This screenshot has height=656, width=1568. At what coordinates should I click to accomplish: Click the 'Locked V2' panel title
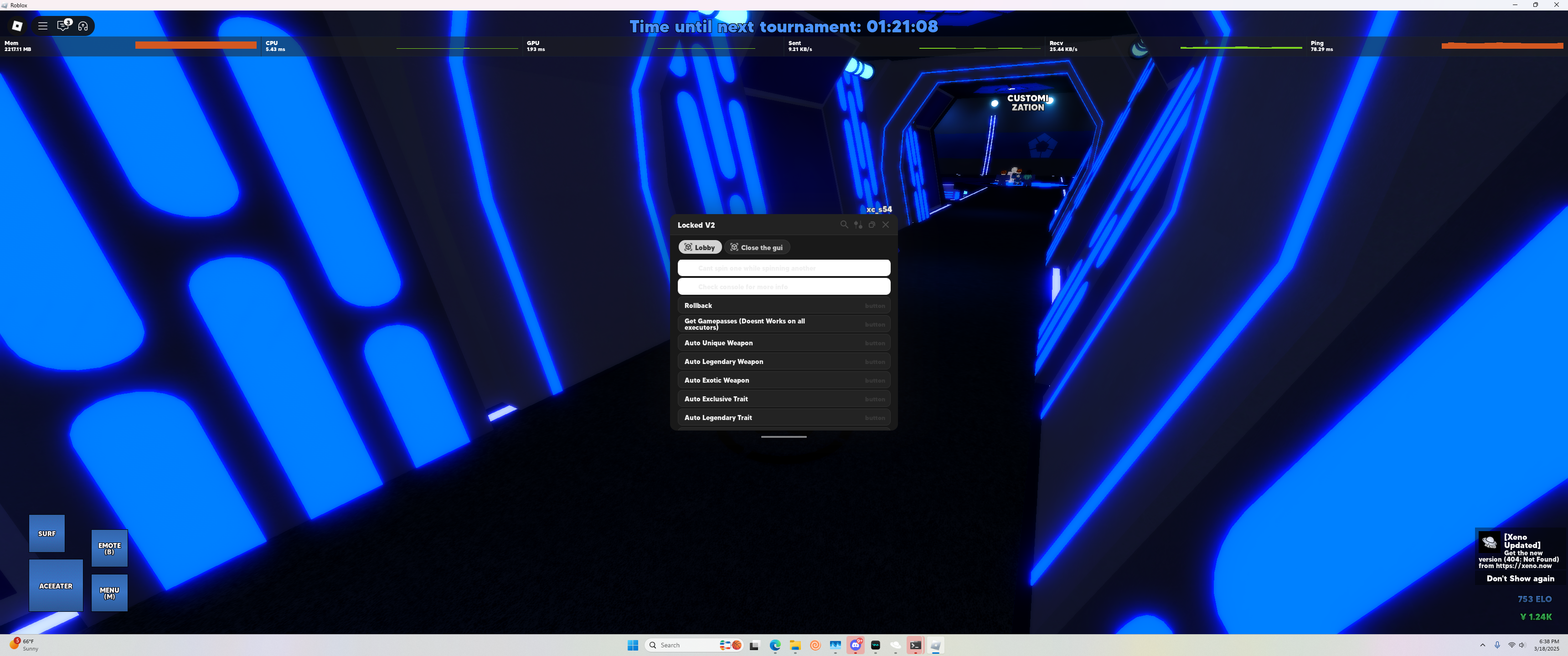696,225
